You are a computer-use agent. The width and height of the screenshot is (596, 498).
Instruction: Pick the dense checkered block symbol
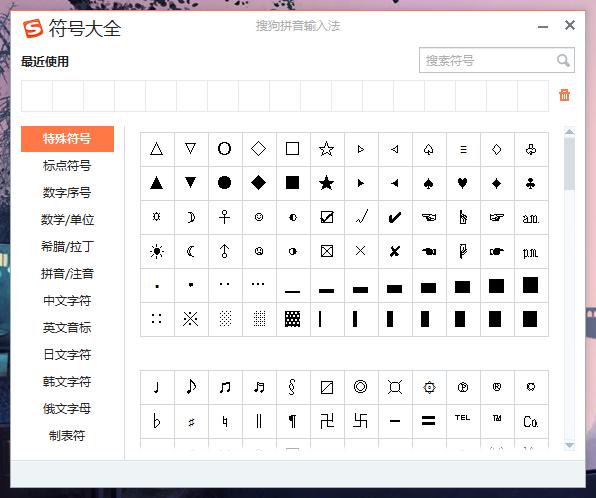pos(292,319)
